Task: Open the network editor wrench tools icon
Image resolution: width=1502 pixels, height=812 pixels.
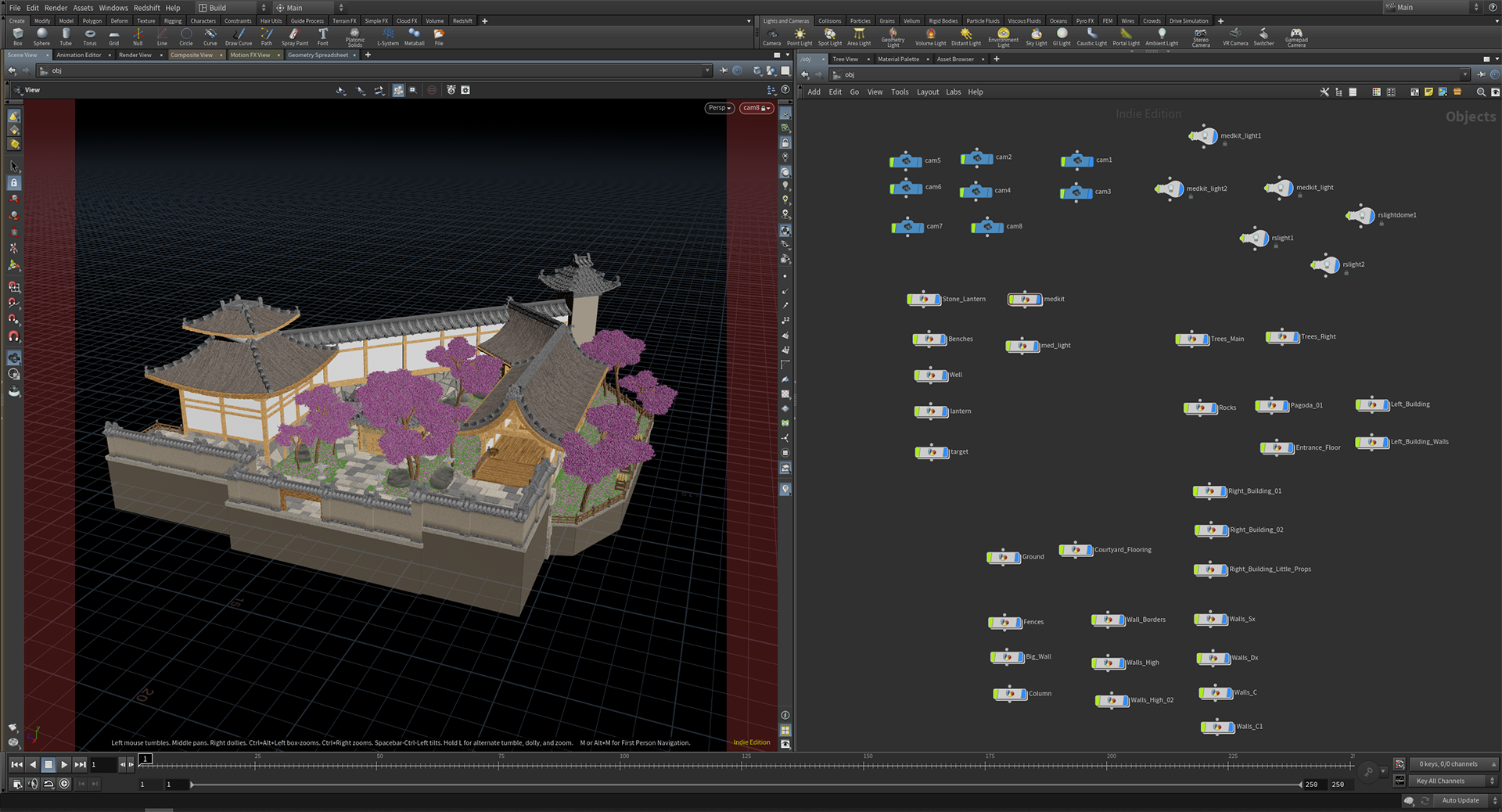Action: [1324, 92]
